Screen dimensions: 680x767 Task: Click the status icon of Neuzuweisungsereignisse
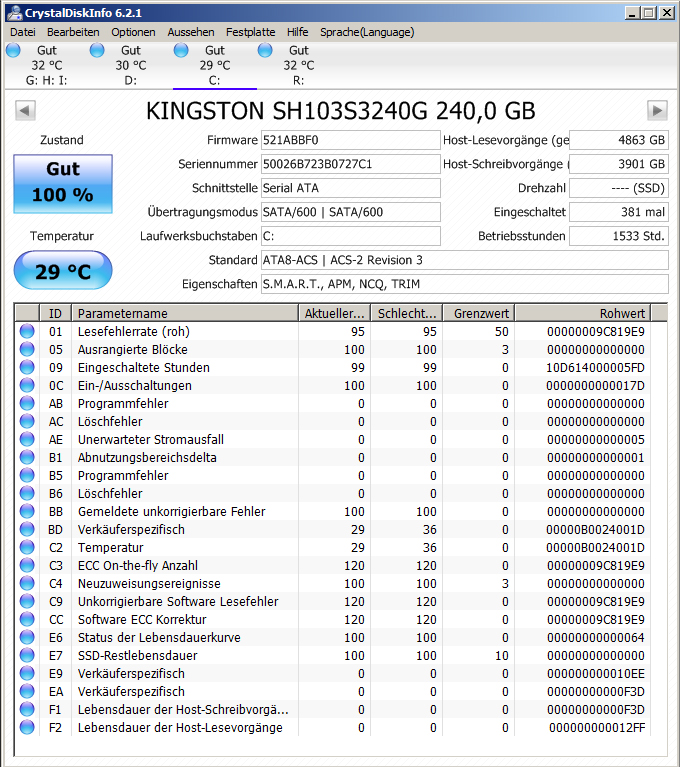pos(27,583)
